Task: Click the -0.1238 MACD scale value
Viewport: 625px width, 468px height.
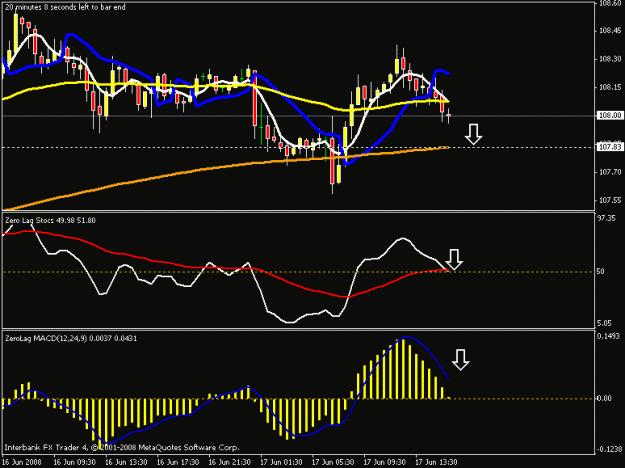Action: tap(609, 449)
